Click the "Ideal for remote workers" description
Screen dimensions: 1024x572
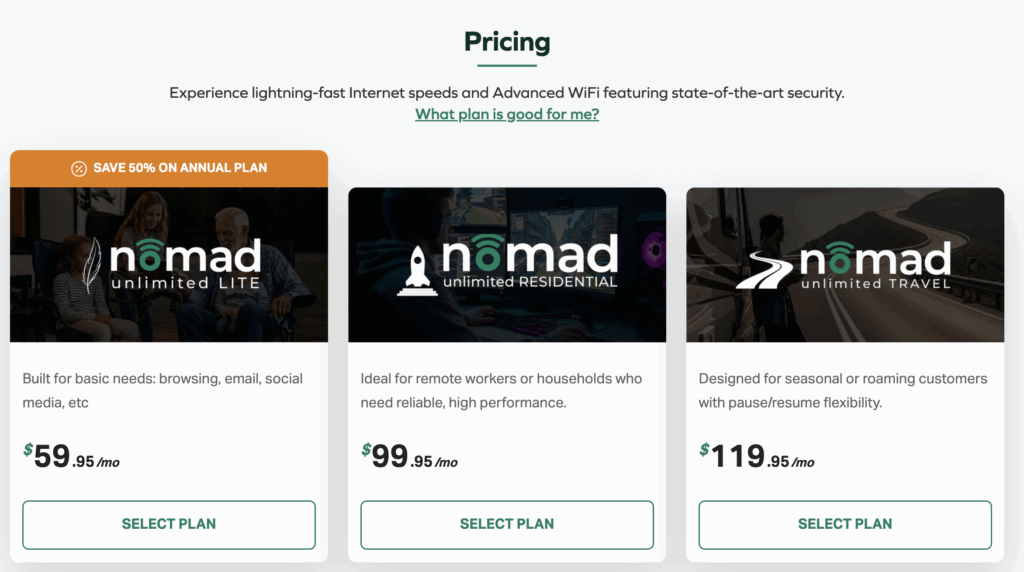tap(501, 390)
